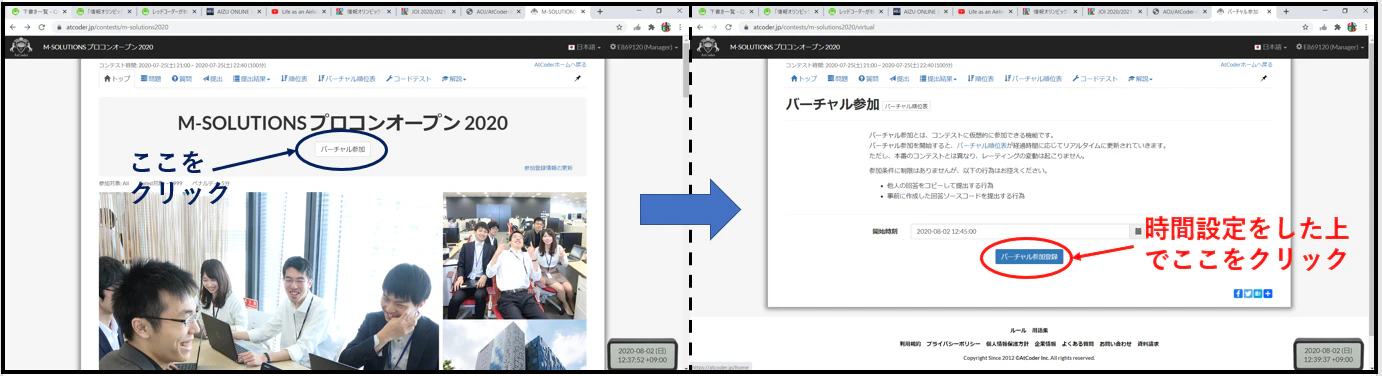1382x376 pixels.
Task: Expand the 提出結果 dropdown in left window
Action: click(x=251, y=78)
